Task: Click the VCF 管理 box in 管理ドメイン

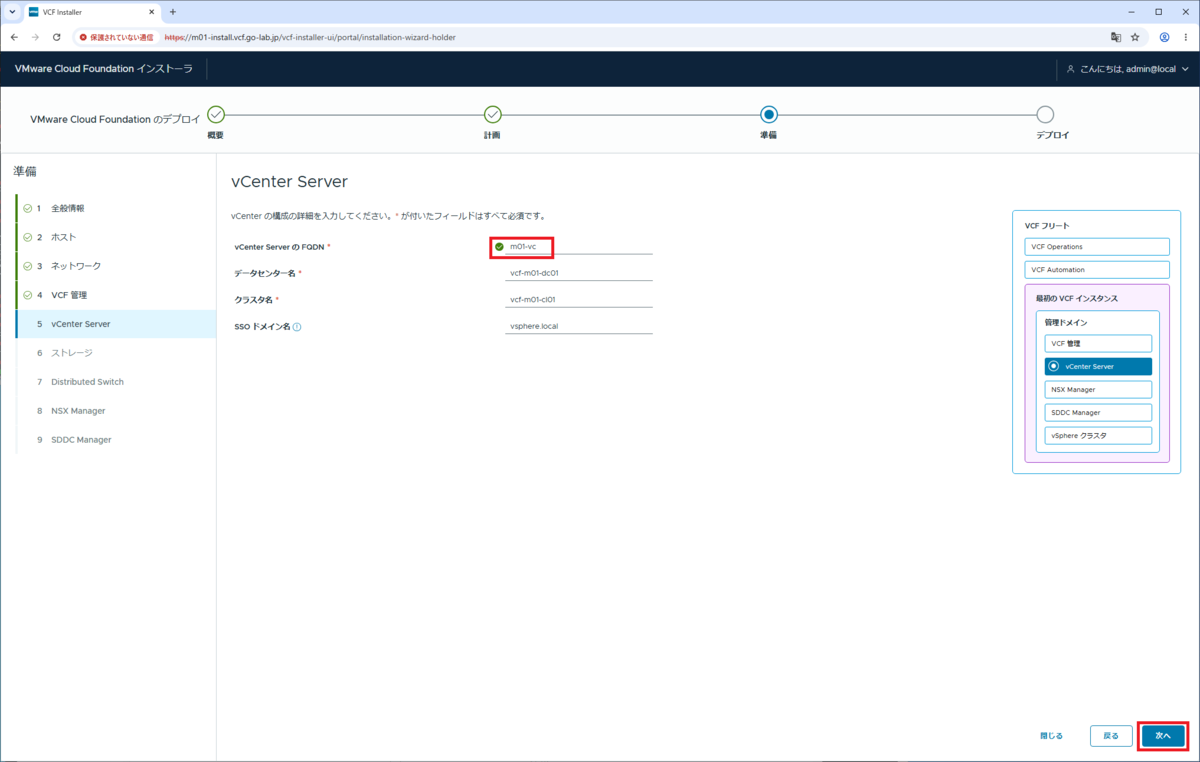Action: (1098, 343)
